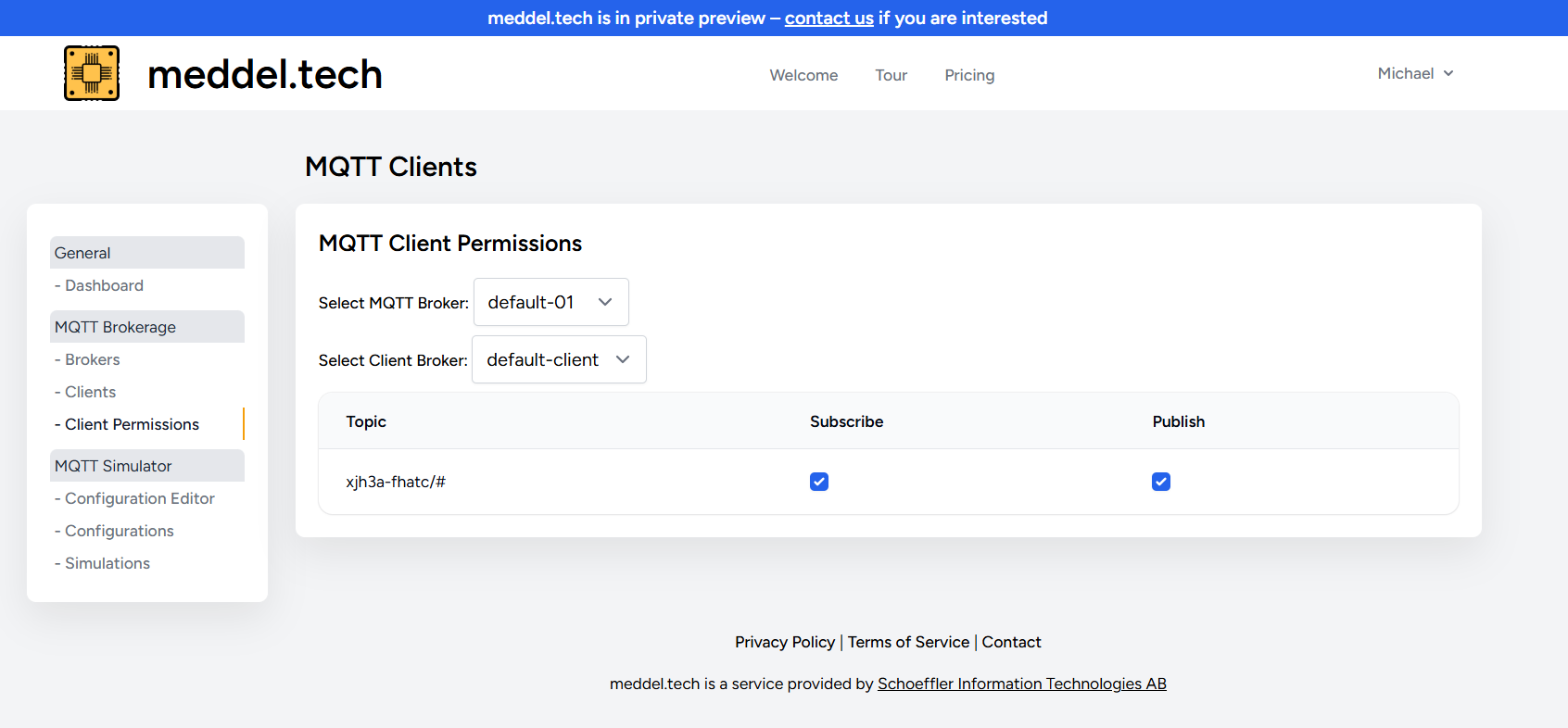Click the MQTT Client Permissions heading
The width and height of the screenshot is (1568, 728).
point(450,243)
